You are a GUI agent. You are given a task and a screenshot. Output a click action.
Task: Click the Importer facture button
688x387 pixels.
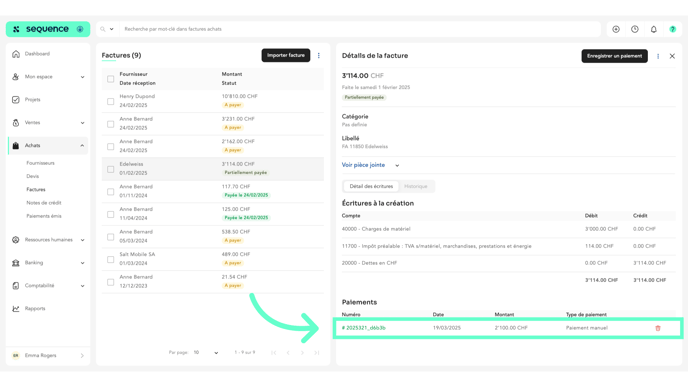(x=286, y=55)
